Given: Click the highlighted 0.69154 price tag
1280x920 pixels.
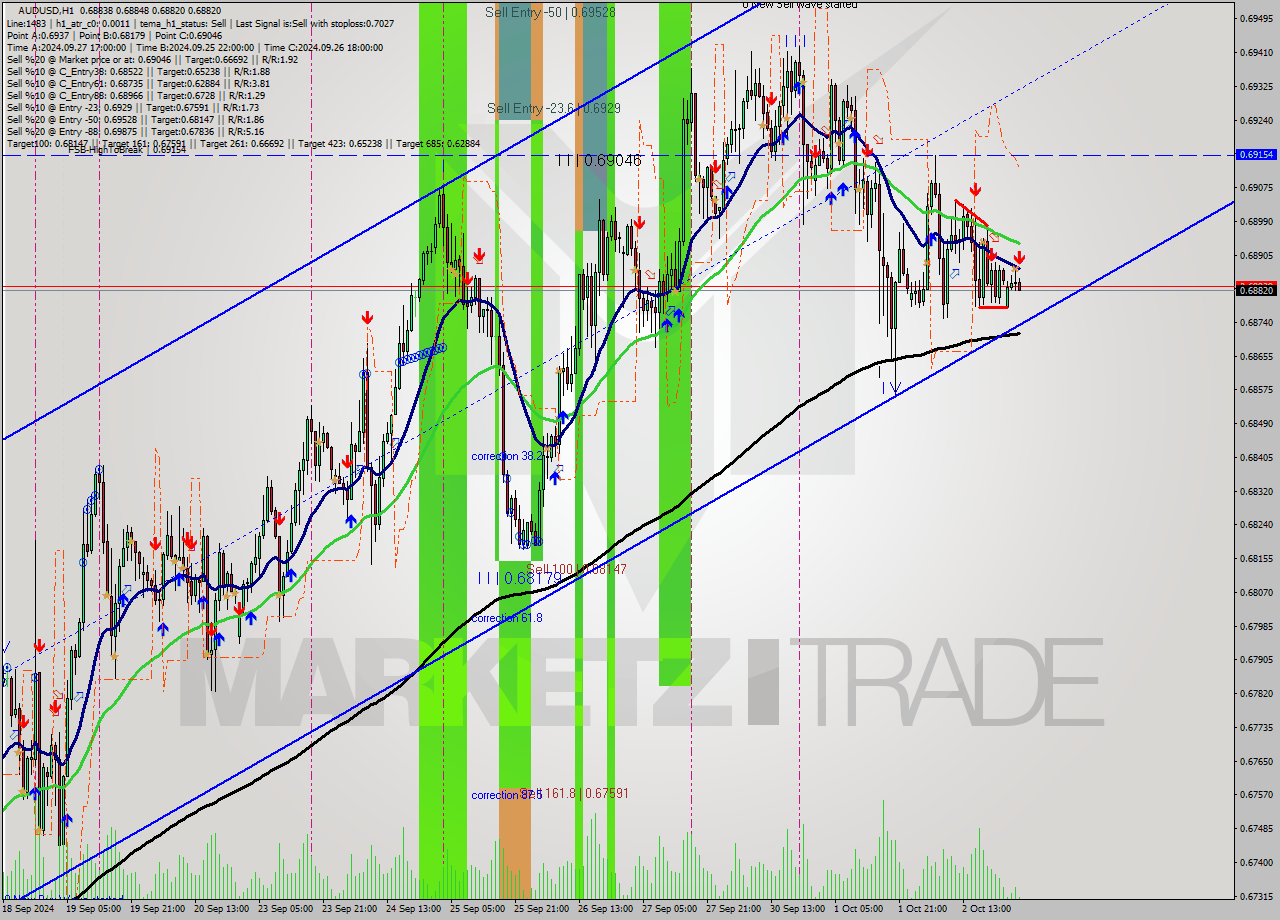Looking at the screenshot, I should (x=1256, y=155).
